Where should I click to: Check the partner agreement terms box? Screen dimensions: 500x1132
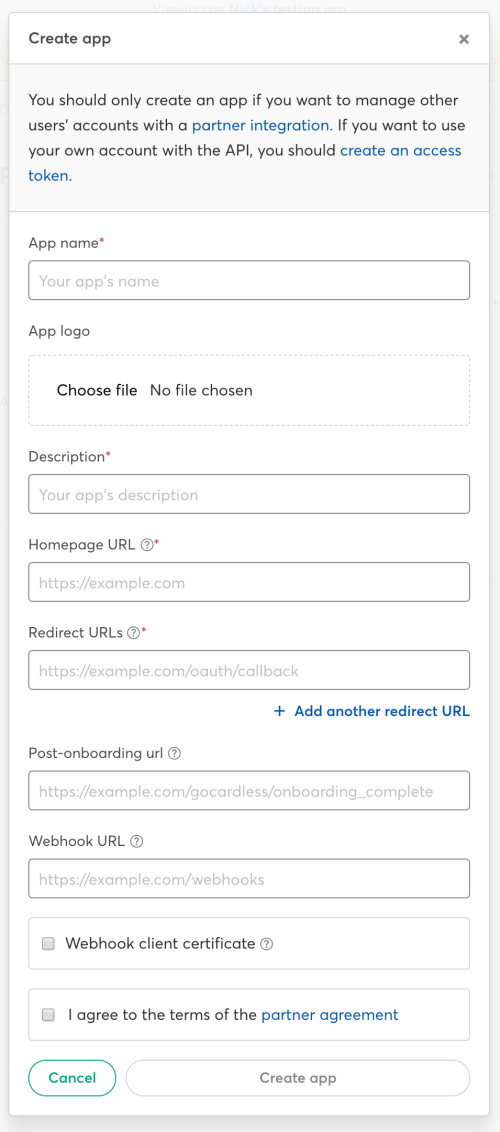pyautogui.click(x=48, y=1014)
